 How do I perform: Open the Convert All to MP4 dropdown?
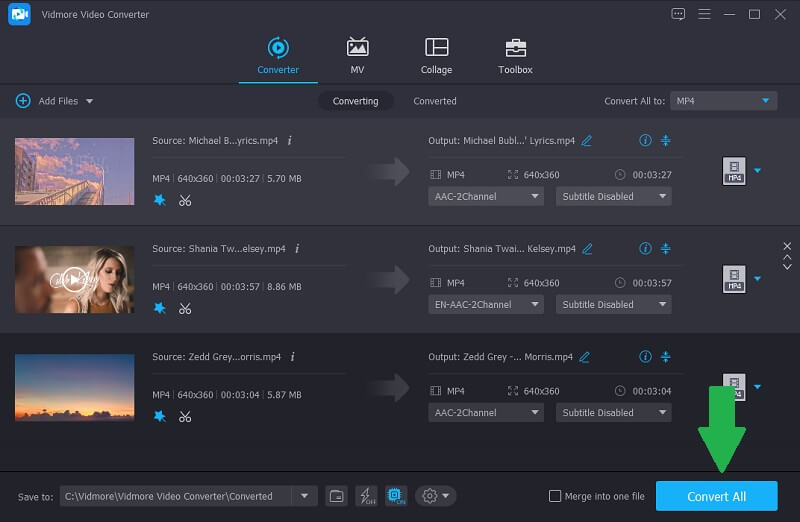coord(723,101)
